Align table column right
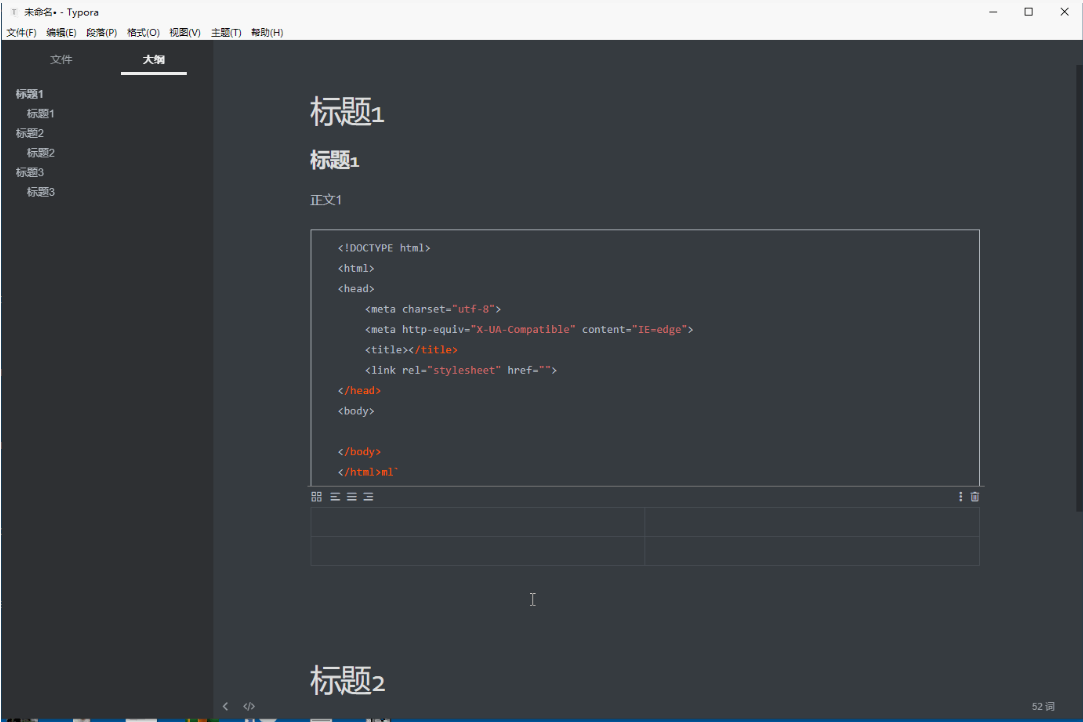 (x=368, y=497)
